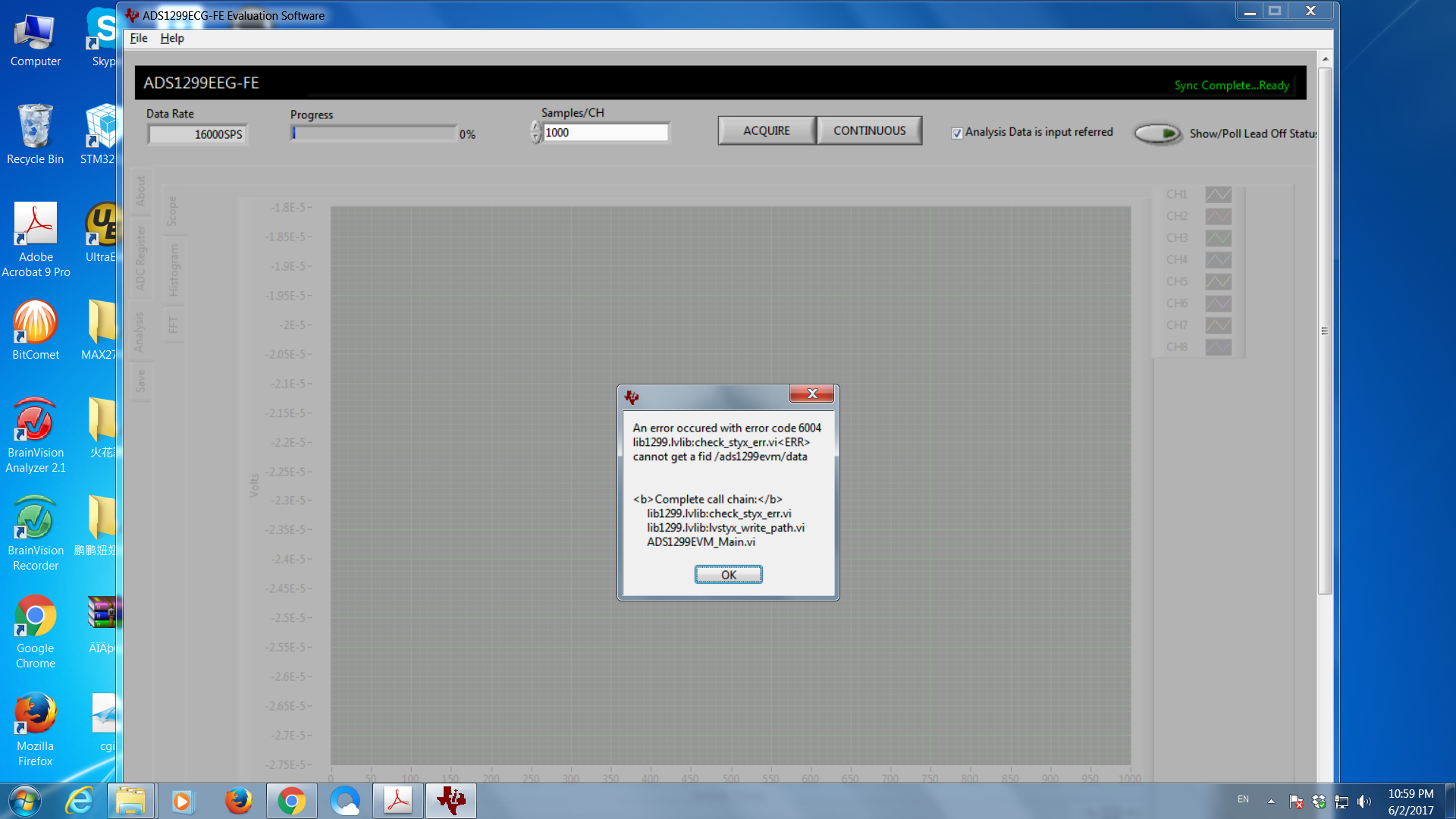Click the CH5 waveform legend icon

[x=1218, y=281]
